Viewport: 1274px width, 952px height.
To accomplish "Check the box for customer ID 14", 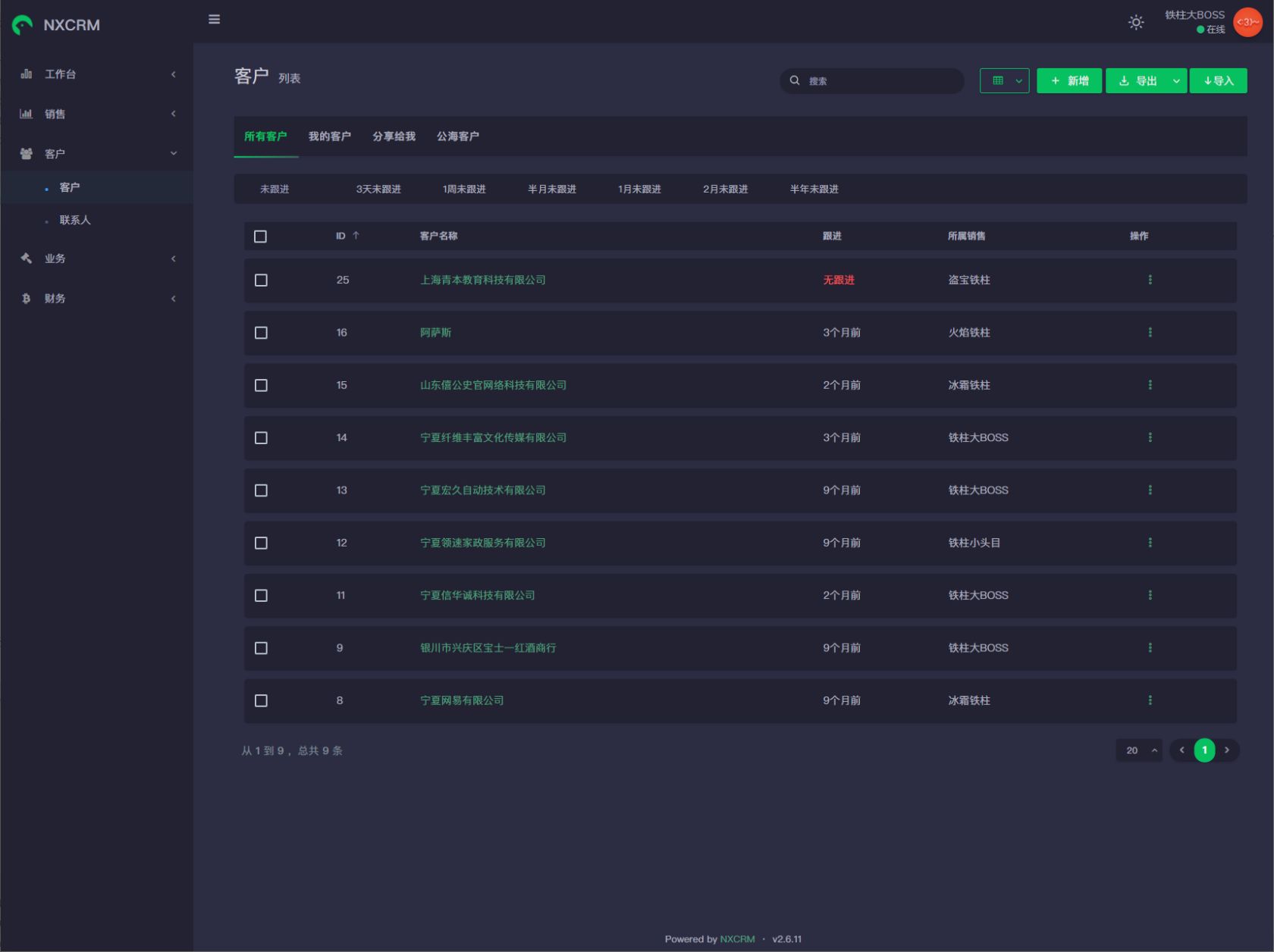I will pyautogui.click(x=261, y=438).
